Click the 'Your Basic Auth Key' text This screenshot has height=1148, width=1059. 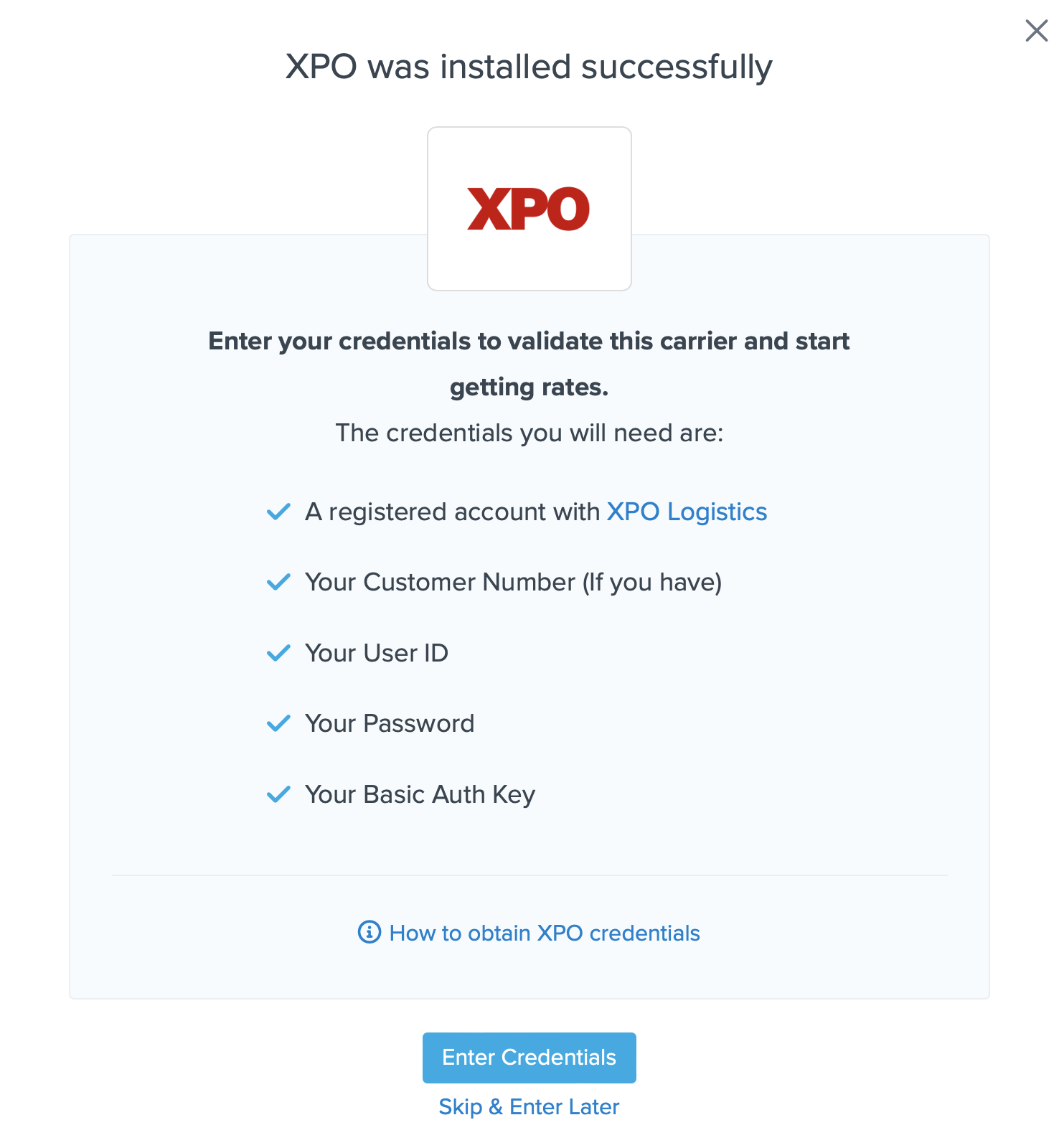click(x=420, y=794)
